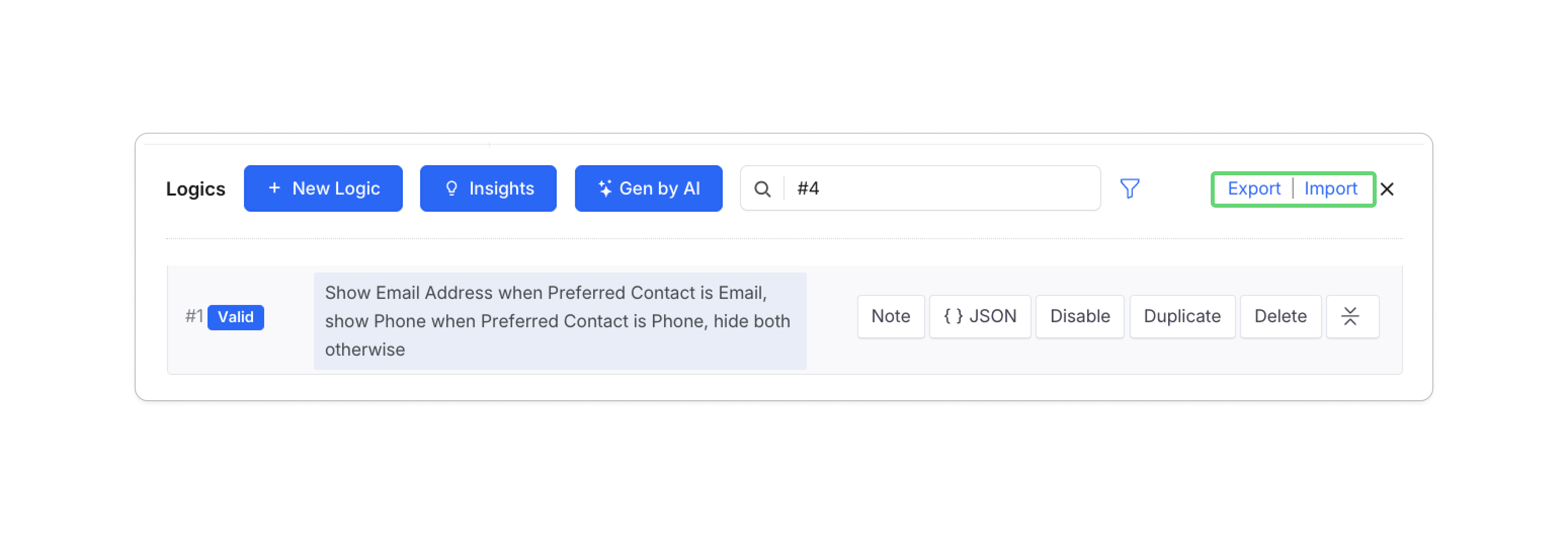This screenshot has width=1568, height=538.
Task: Click the New Logic button
Action: 323,189
